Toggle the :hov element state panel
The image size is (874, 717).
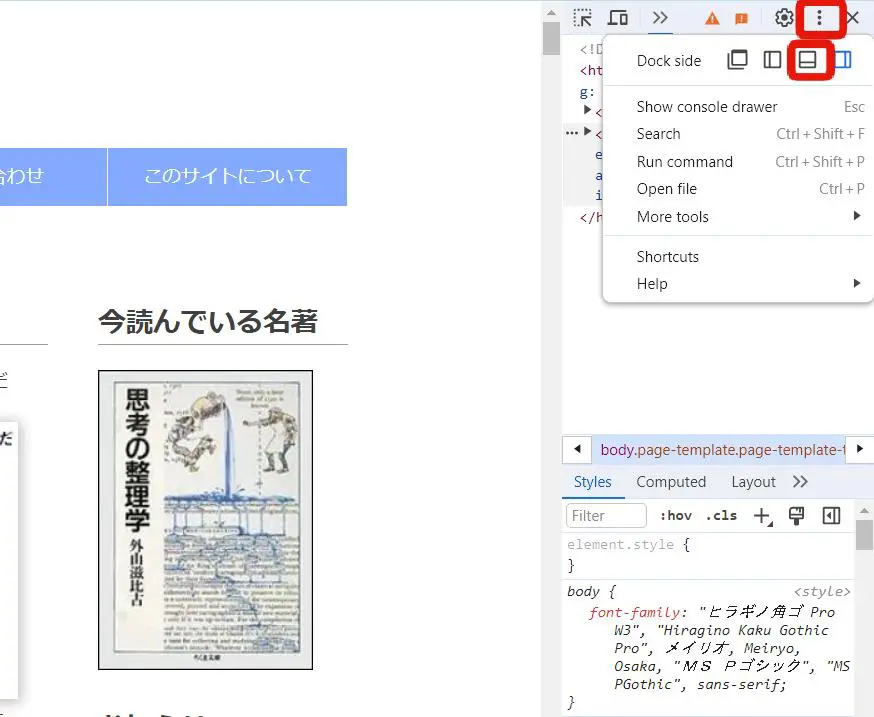coord(675,516)
